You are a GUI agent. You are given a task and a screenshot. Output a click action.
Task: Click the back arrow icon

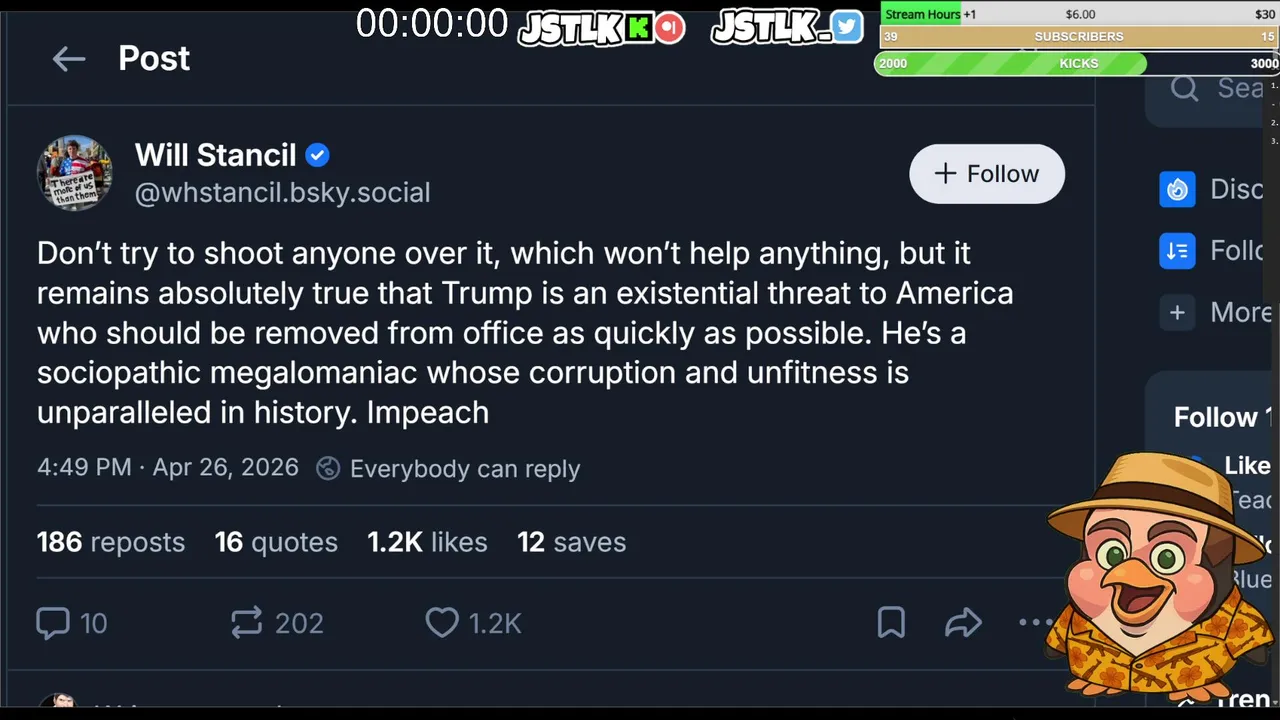pyautogui.click(x=69, y=59)
